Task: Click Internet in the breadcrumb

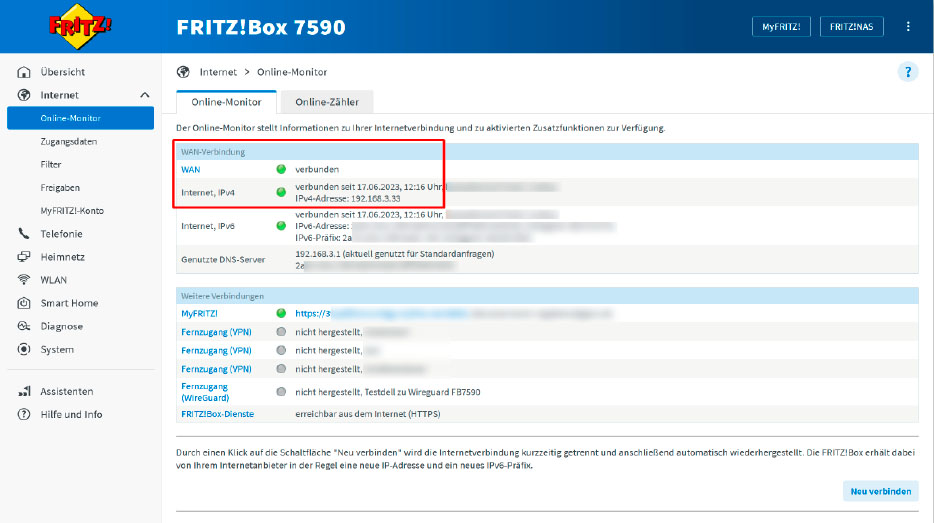Action: (x=218, y=72)
